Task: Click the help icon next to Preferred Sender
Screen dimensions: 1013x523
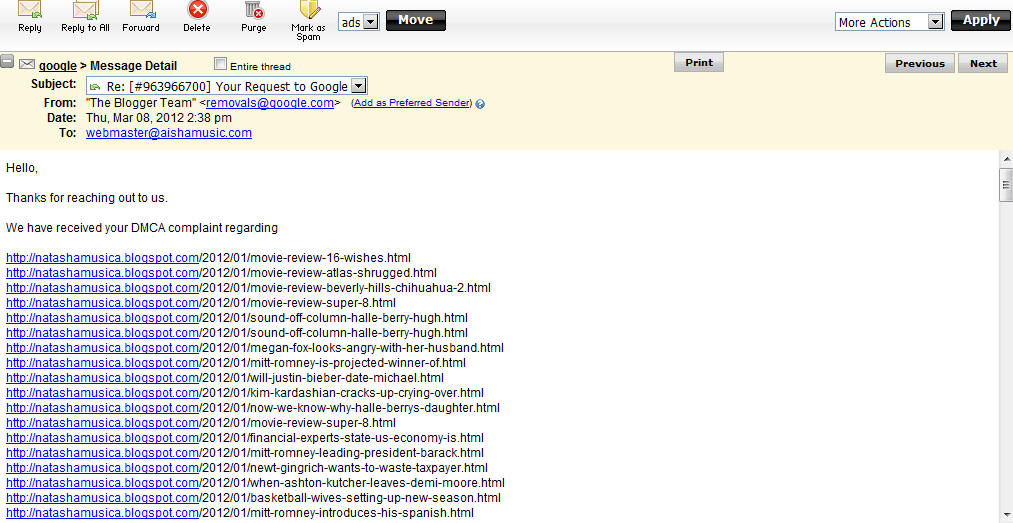Action: click(x=480, y=104)
